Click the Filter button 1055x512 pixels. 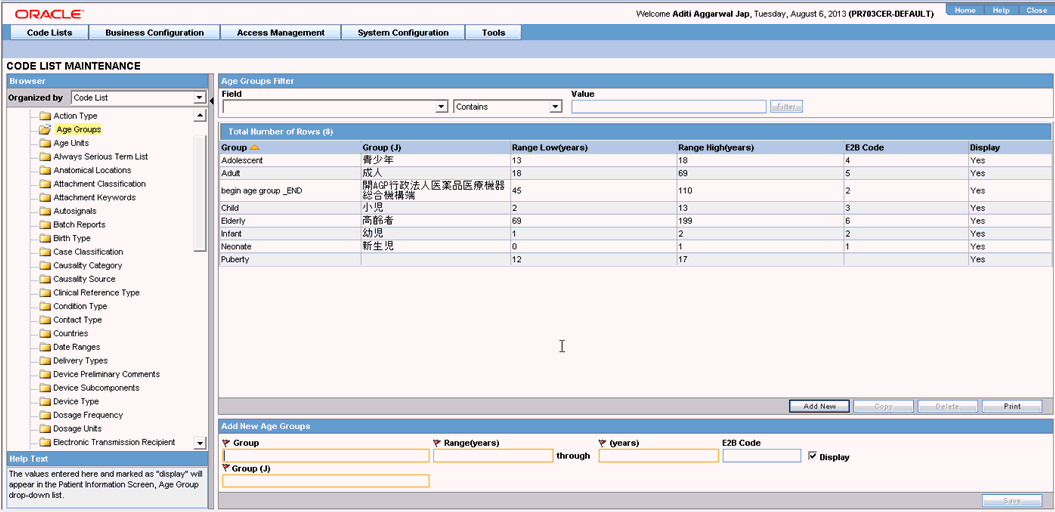(786, 106)
